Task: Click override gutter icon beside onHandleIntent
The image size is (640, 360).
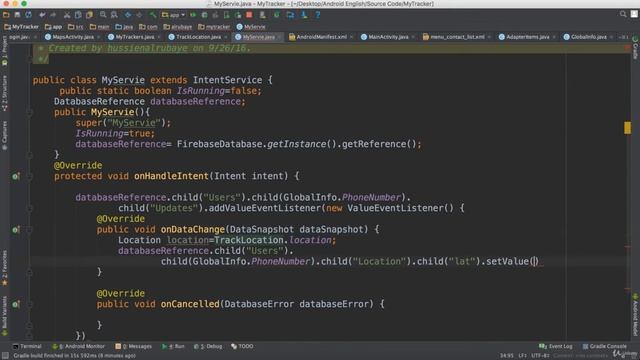Action: click(16, 176)
